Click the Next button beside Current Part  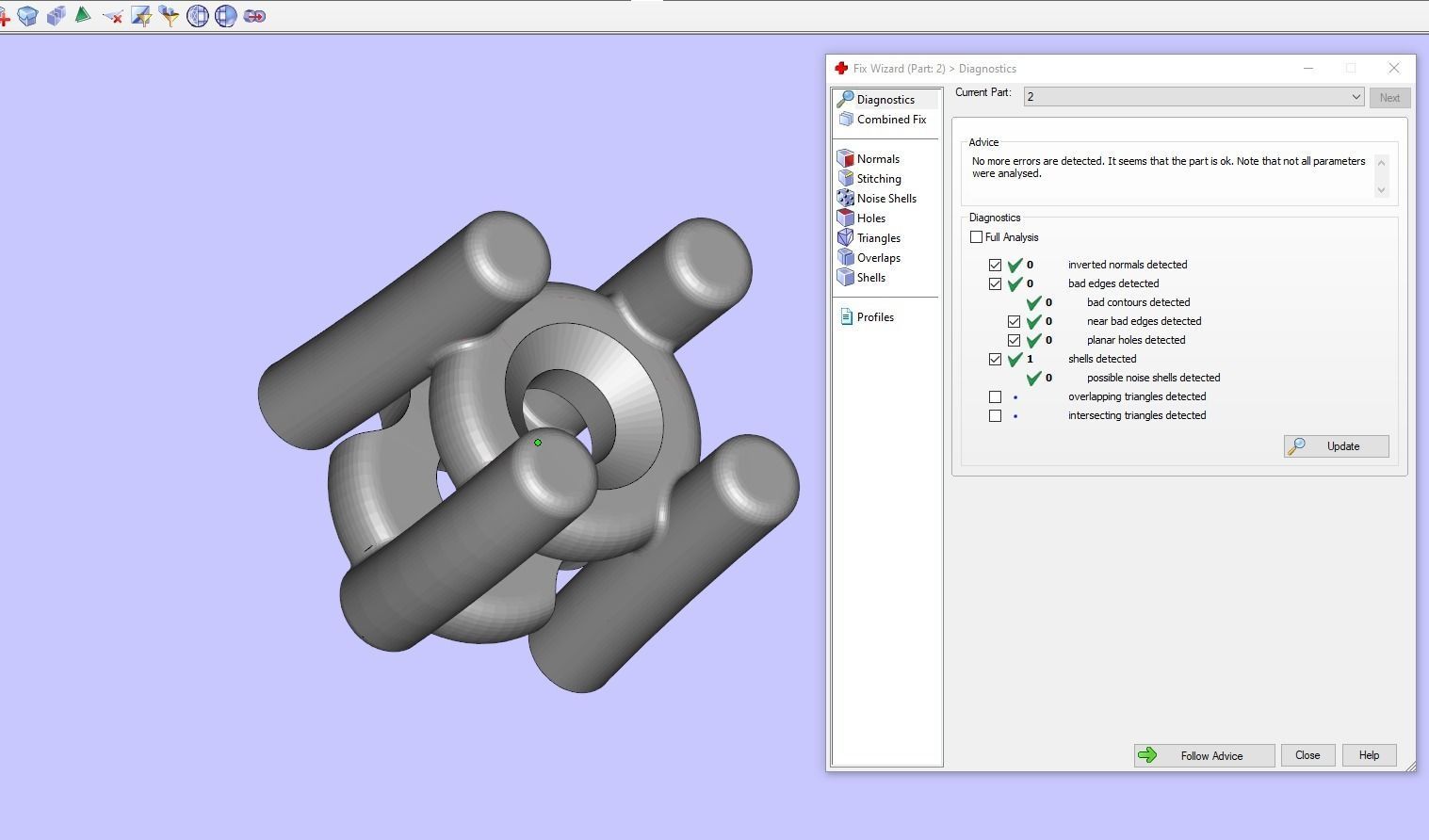pyautogui.click(x=1389, y=98)
